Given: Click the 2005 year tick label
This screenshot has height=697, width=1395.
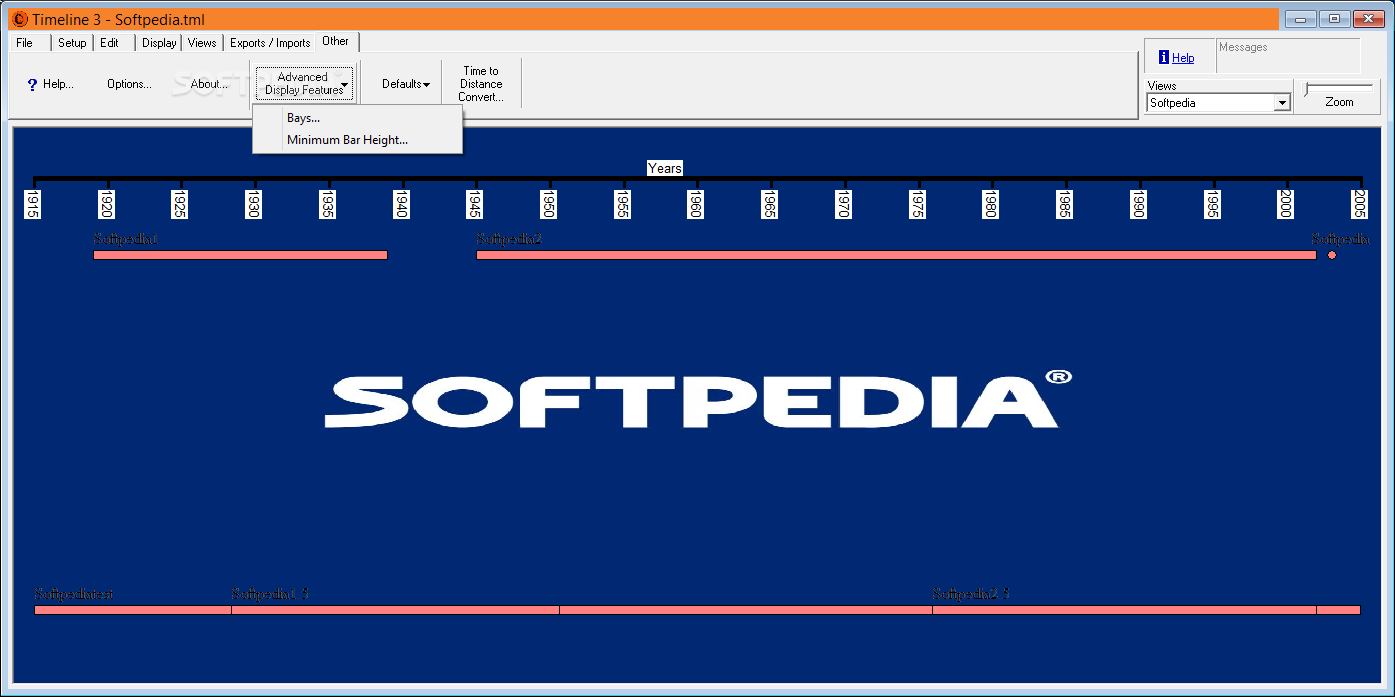Looking at the screenshot, I should (x=1359, y=204).
